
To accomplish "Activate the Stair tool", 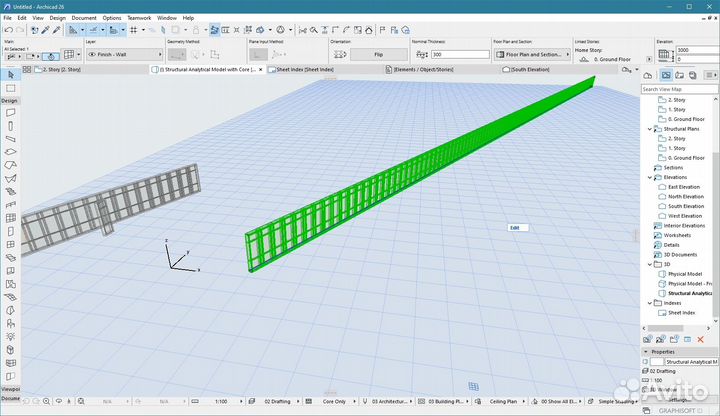I will coord(11,191).
